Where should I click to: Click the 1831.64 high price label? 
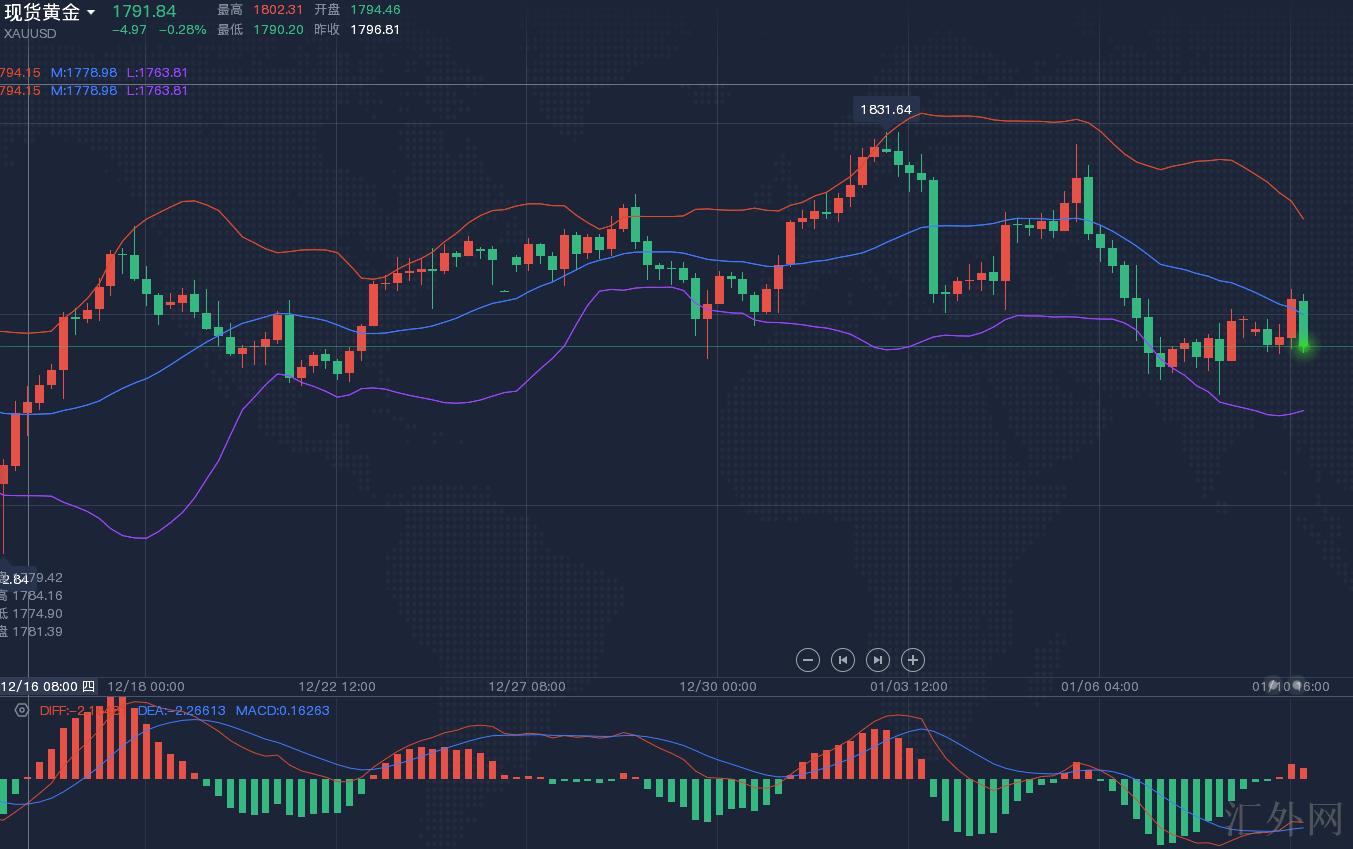pyautogui.click(x=886, y=110)
